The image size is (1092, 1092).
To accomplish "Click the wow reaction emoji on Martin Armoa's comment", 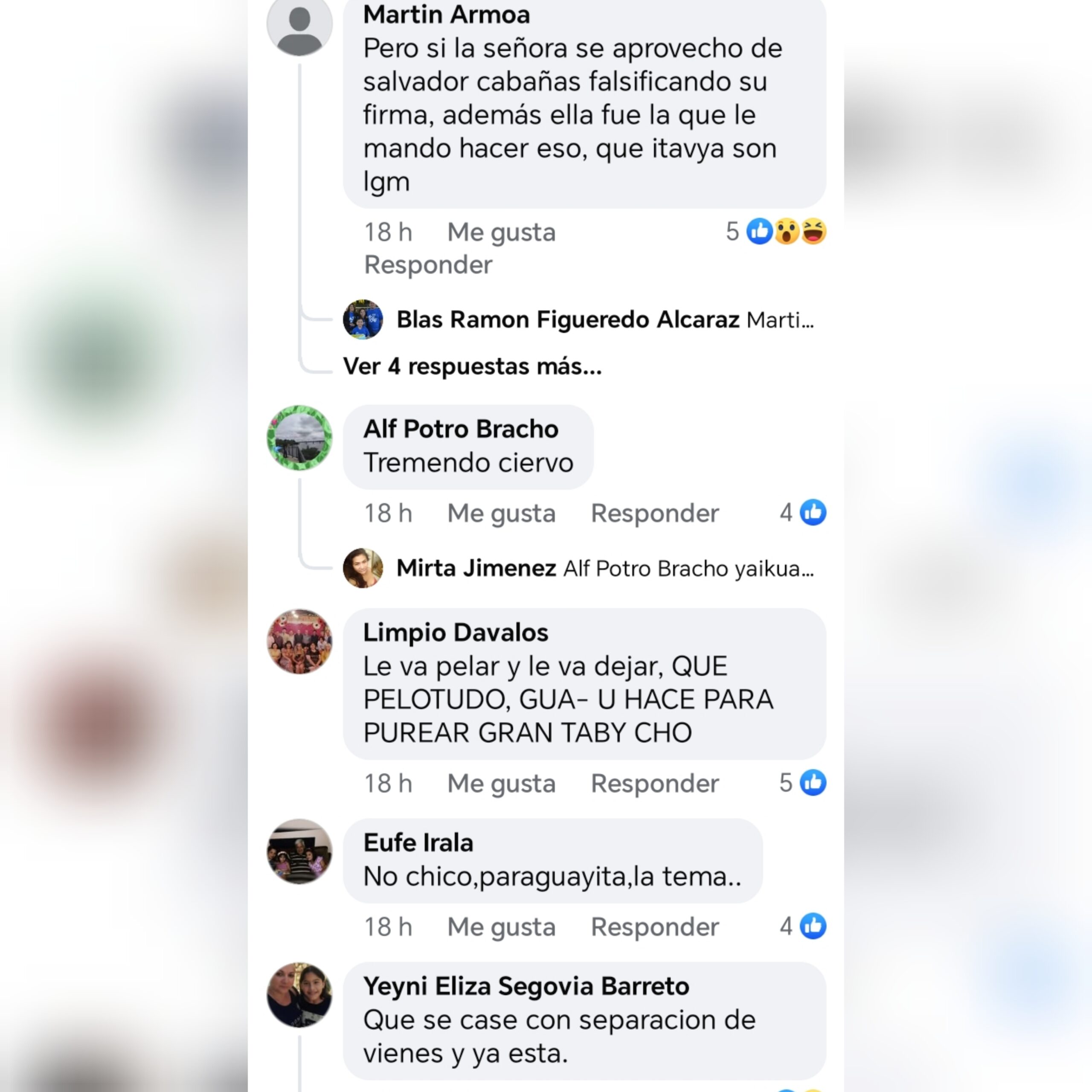I will (786, 231).
